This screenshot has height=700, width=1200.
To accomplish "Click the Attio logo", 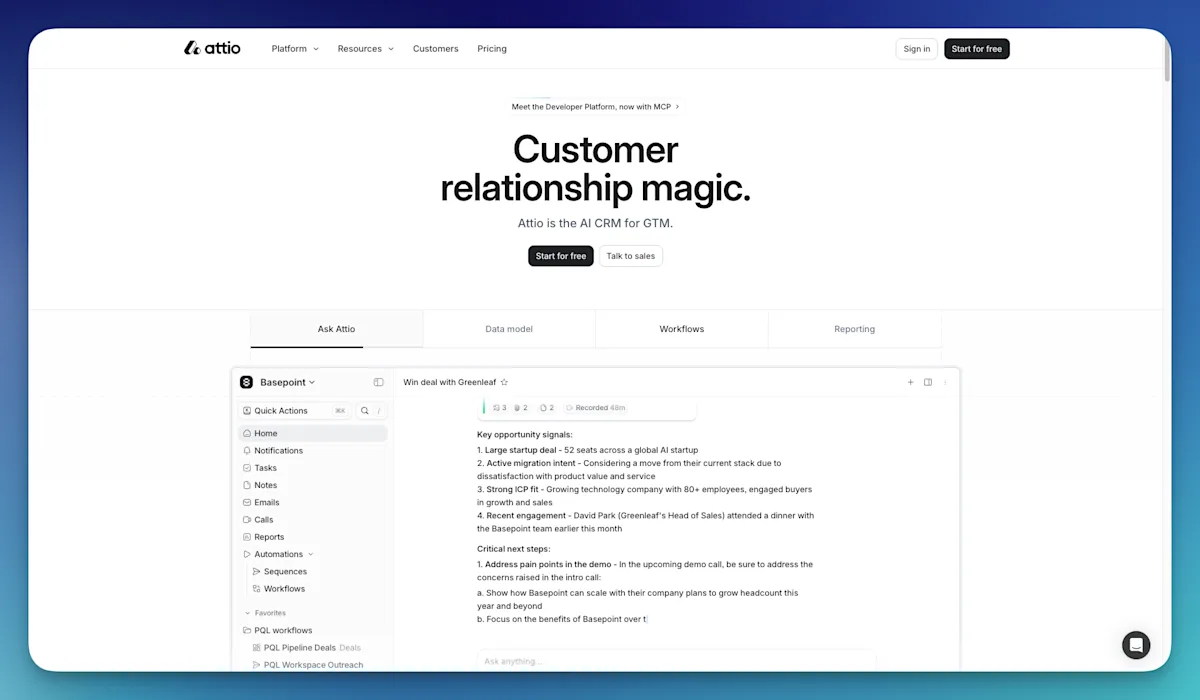I will 212,48.
